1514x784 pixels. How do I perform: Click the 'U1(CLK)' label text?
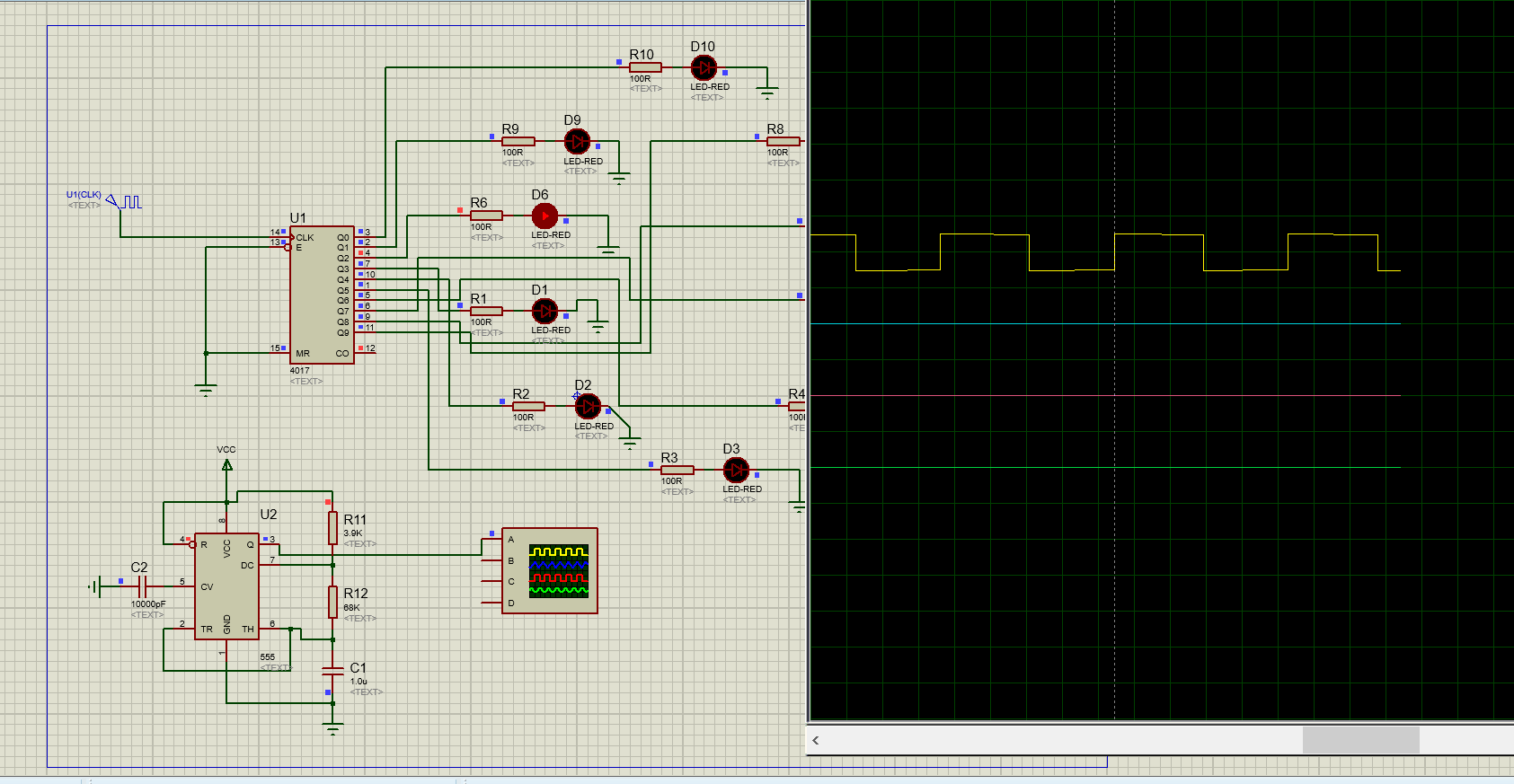84,195
